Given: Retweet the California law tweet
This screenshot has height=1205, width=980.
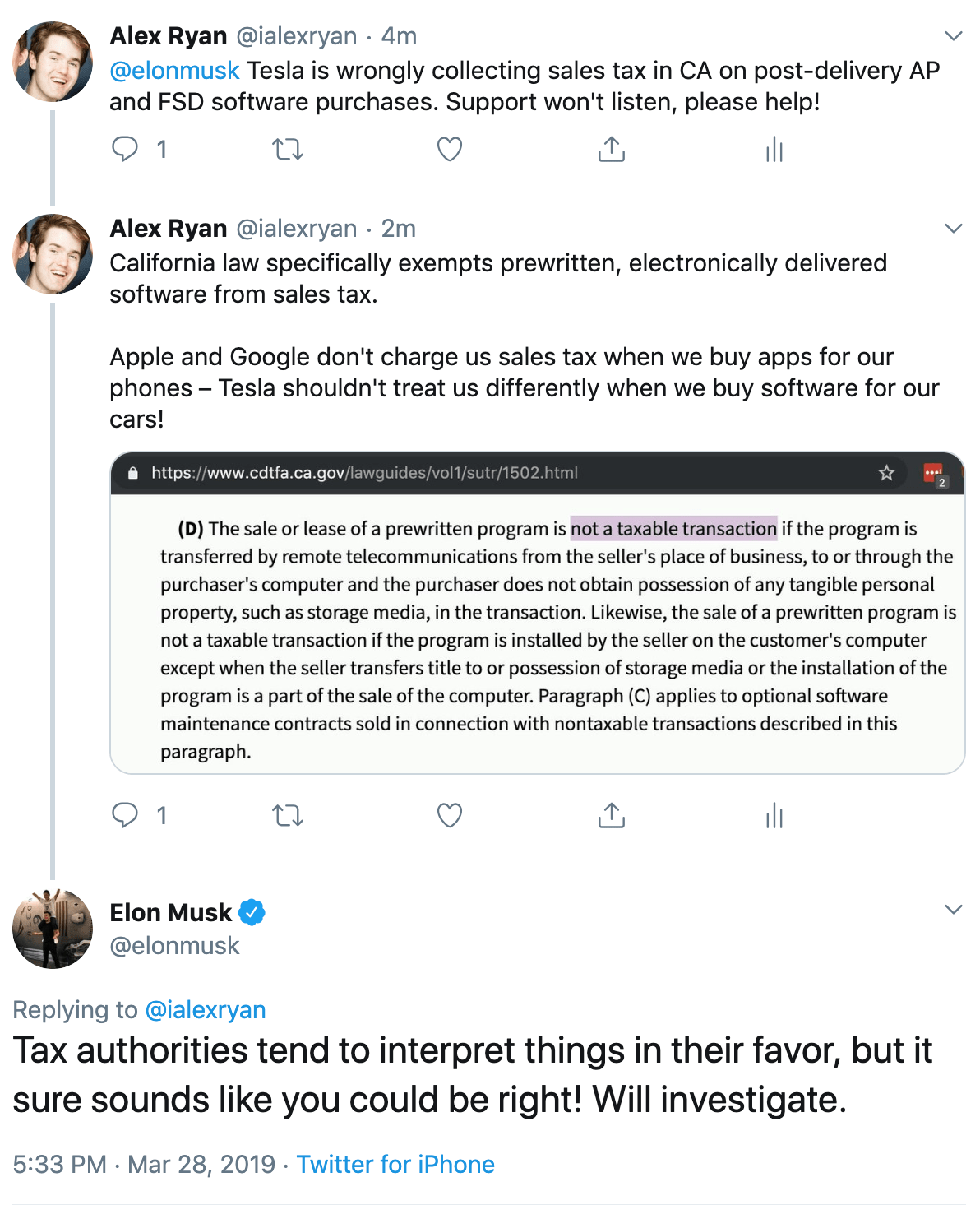Looking at the screenshot, I should [288, 816].
